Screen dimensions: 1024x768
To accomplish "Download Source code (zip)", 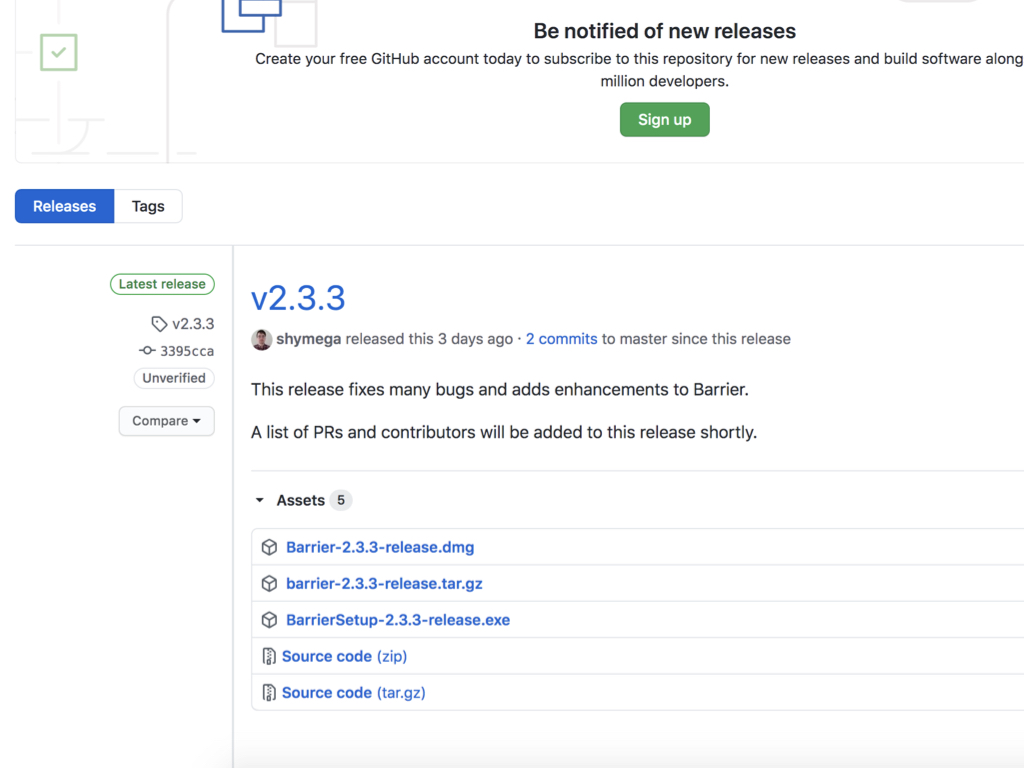I will coord(344,656).
